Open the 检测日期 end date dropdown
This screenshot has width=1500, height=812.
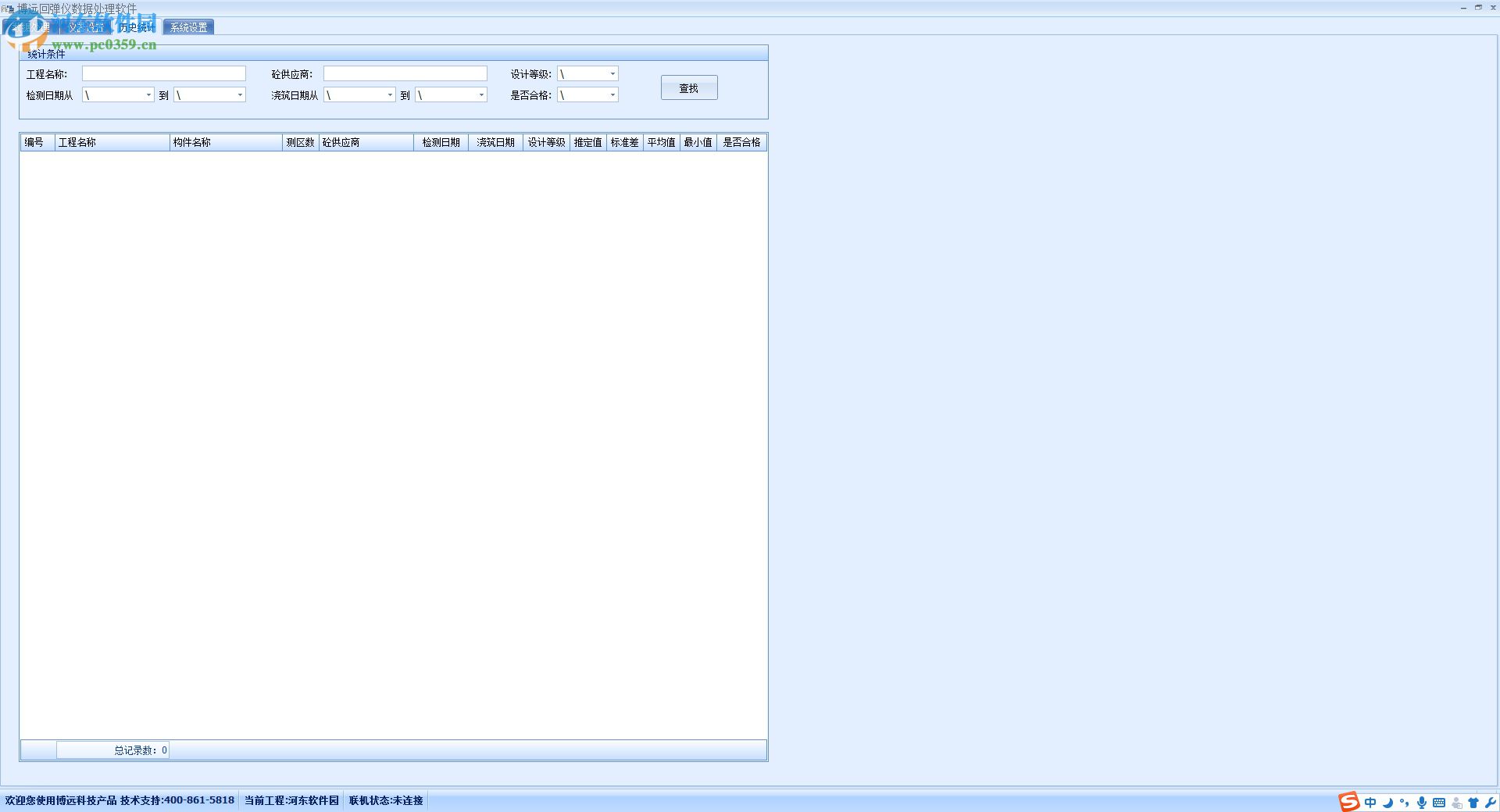pyautogui.click(x=240, y=94)
